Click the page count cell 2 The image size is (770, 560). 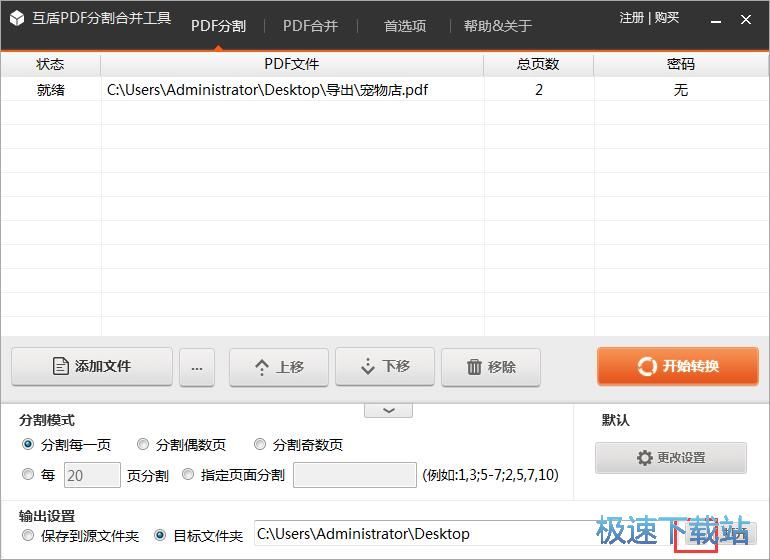point(539,90)
